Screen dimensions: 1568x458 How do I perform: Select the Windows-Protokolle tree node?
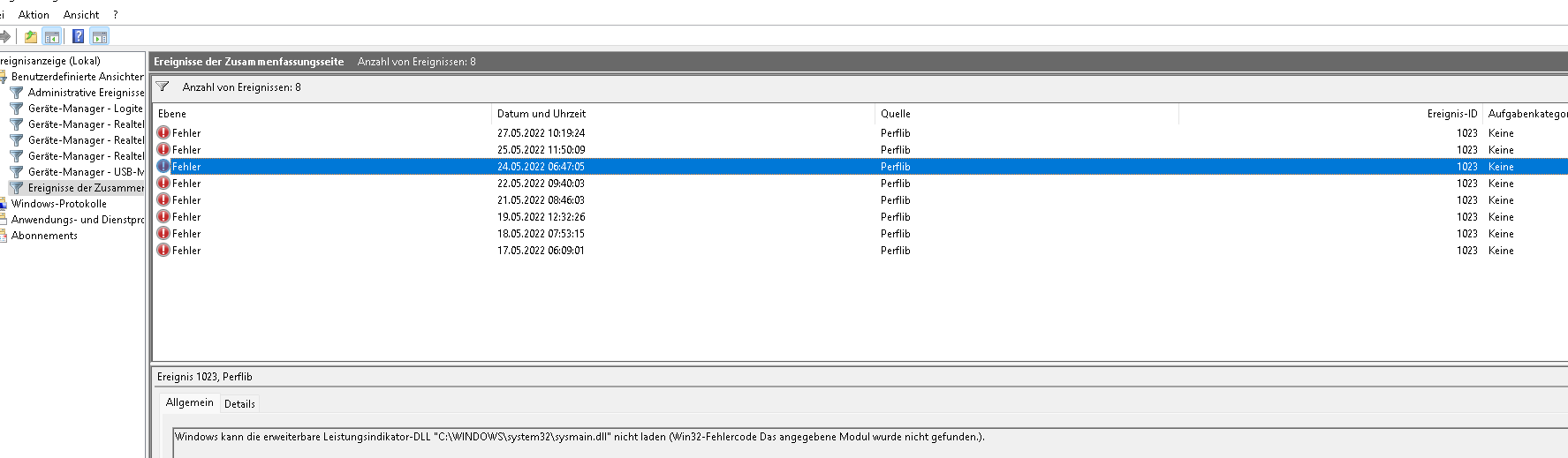(58, 204)
